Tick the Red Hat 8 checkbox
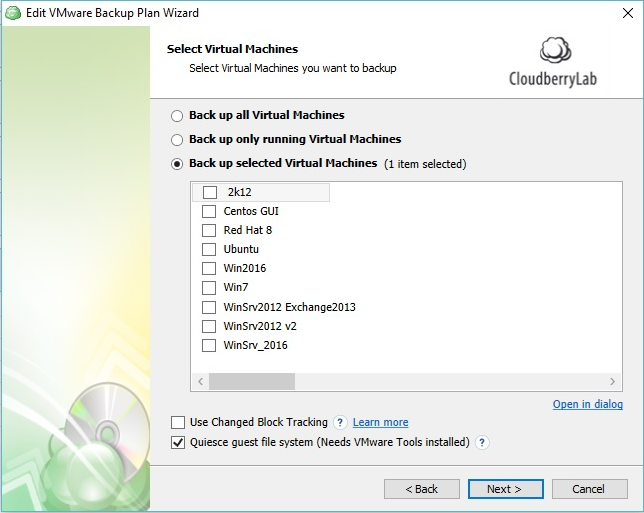The width and height of the screenshot is (644, 513). 209,230
